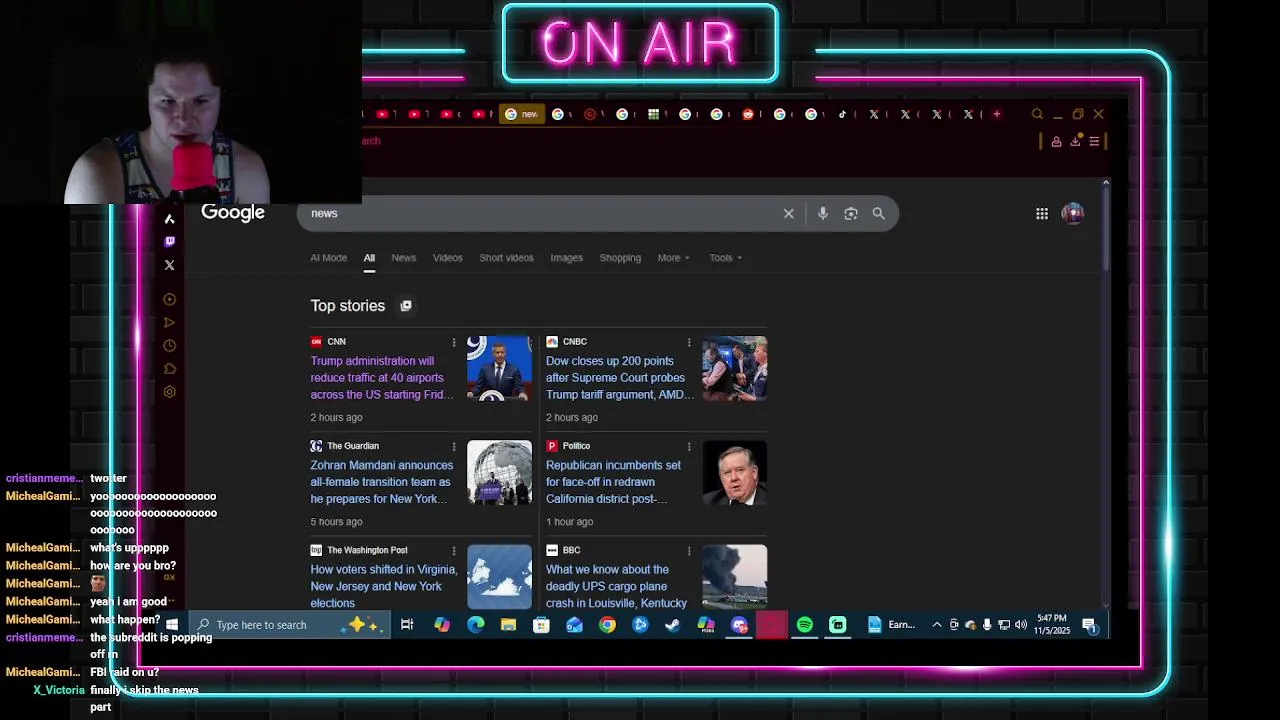Screen dimensions: 1280x720
Task: Open the Google account avatar
Action: 1072,213
